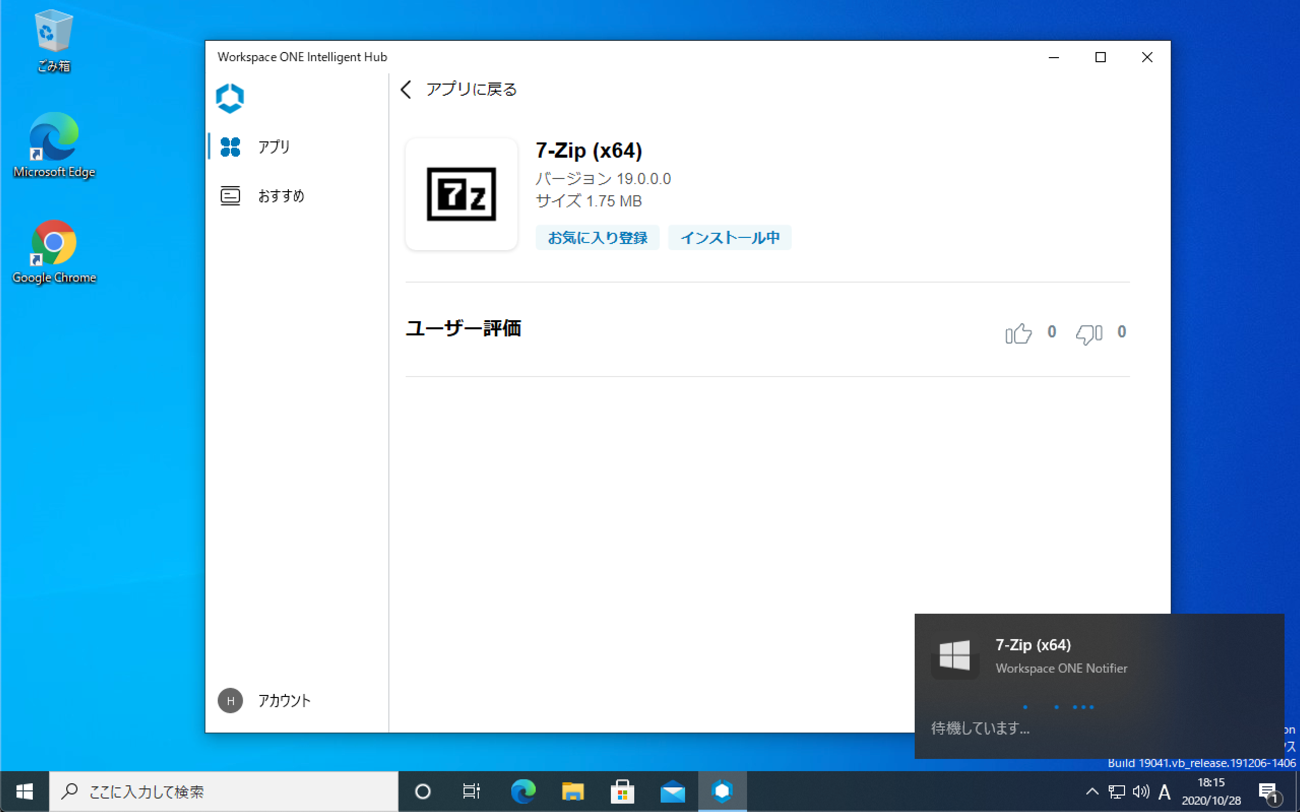
Task: Open Mail from the taskbar
Action: (673, 791)
